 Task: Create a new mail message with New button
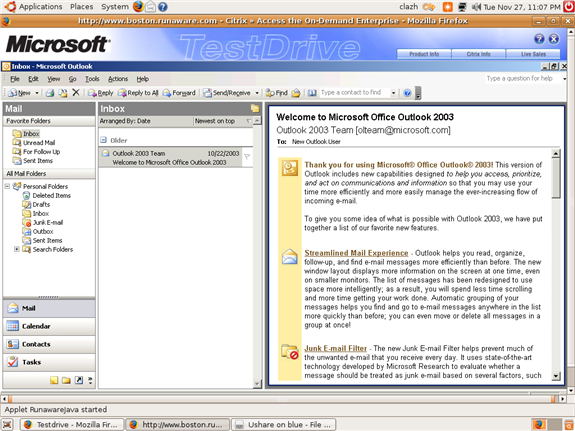(x=20, y=93)
